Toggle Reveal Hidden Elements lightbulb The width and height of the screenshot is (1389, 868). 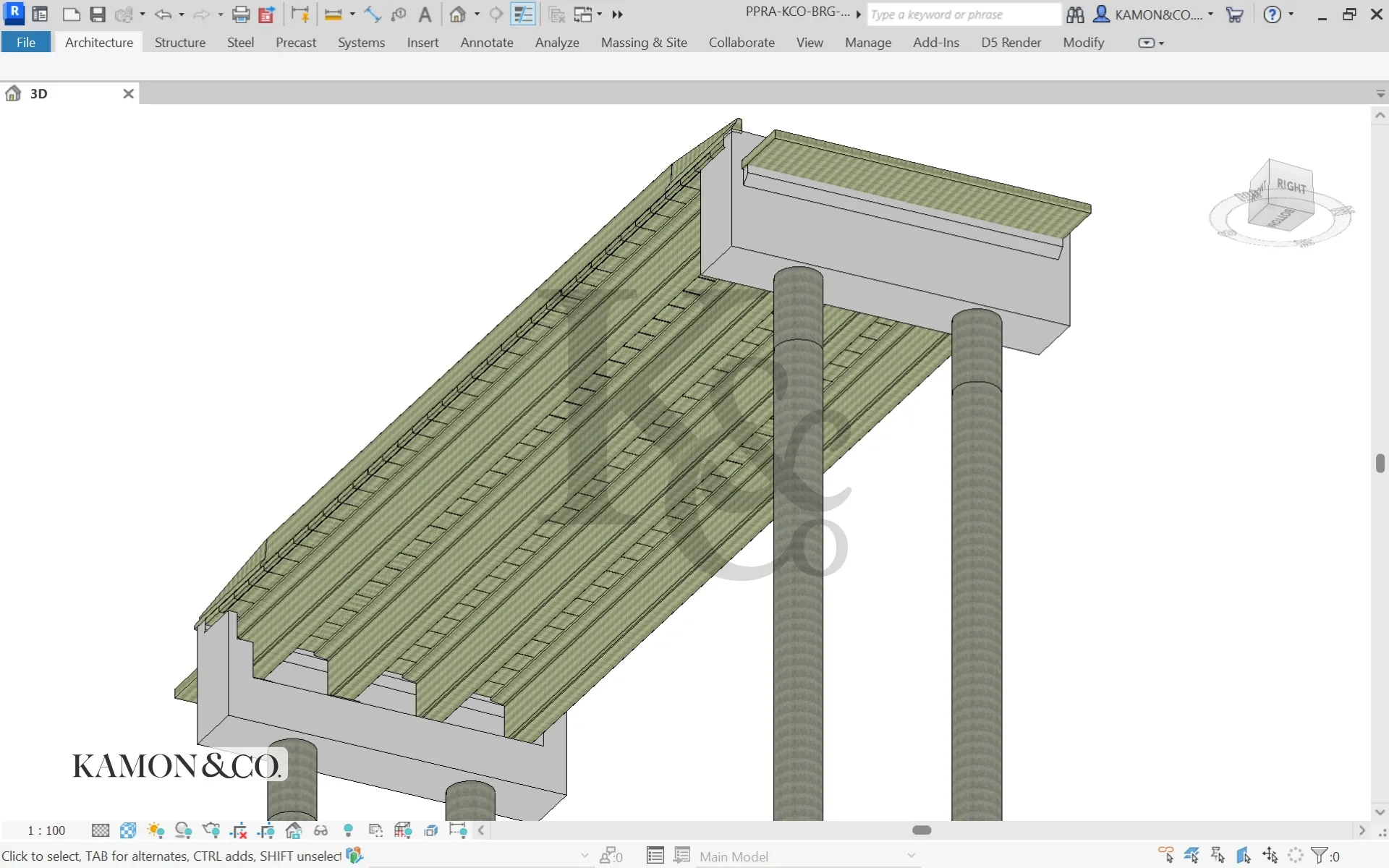[348, 830]
